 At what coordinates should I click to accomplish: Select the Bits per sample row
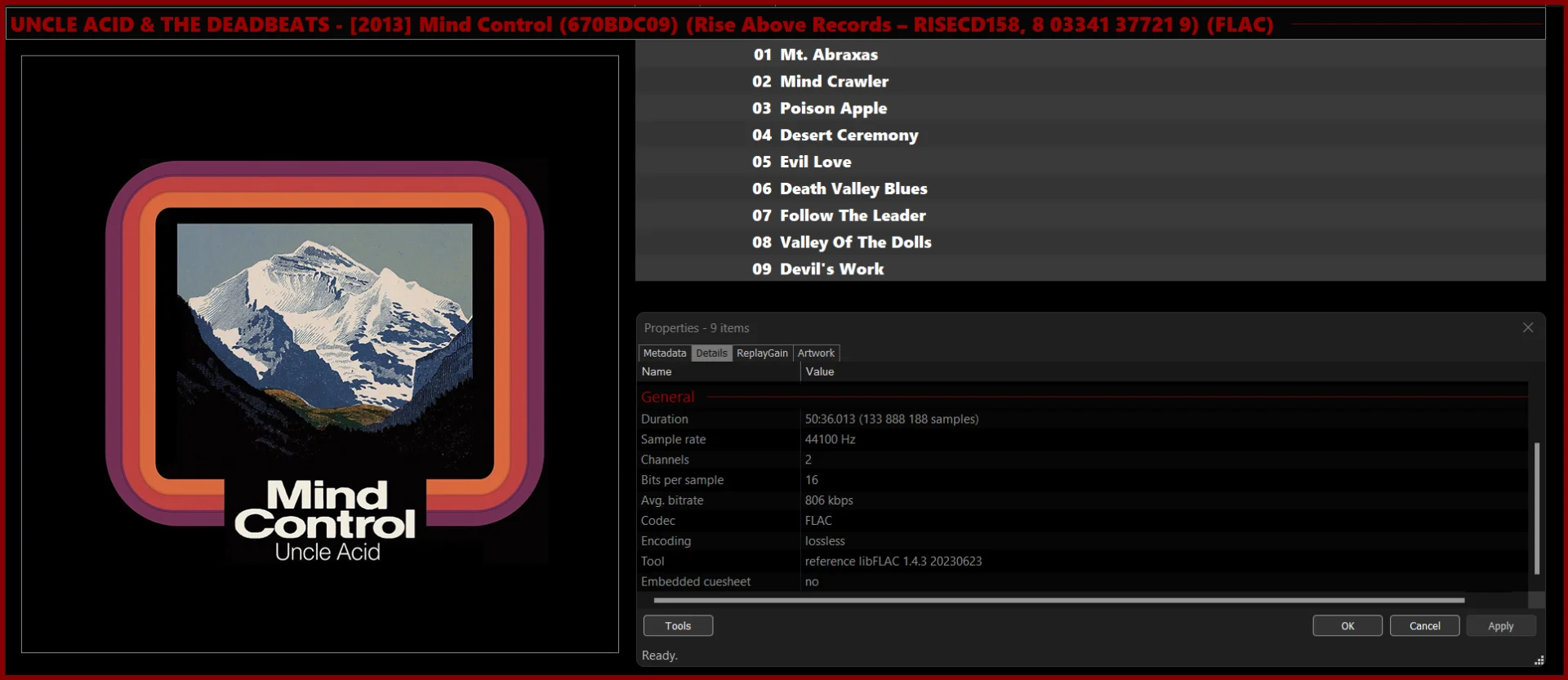[x=1082, y=480]
